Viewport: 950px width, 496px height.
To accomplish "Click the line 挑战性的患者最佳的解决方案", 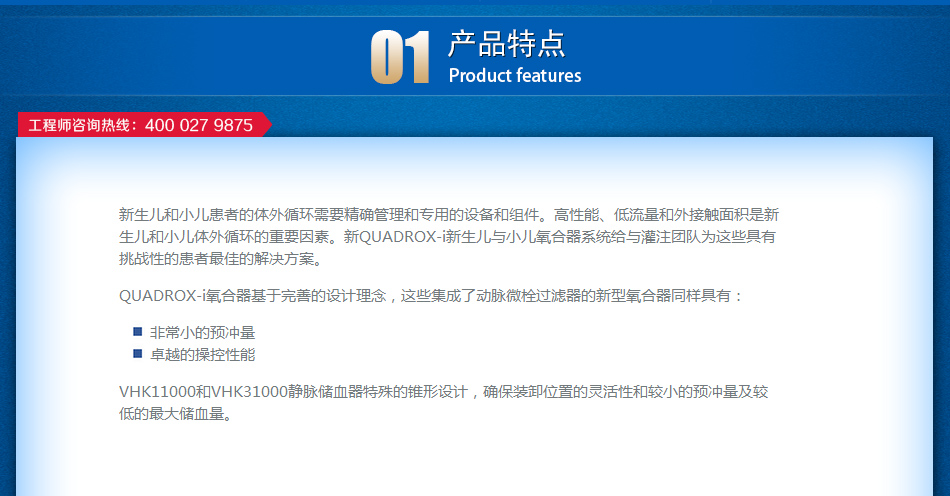I will [x=220, y=260].
